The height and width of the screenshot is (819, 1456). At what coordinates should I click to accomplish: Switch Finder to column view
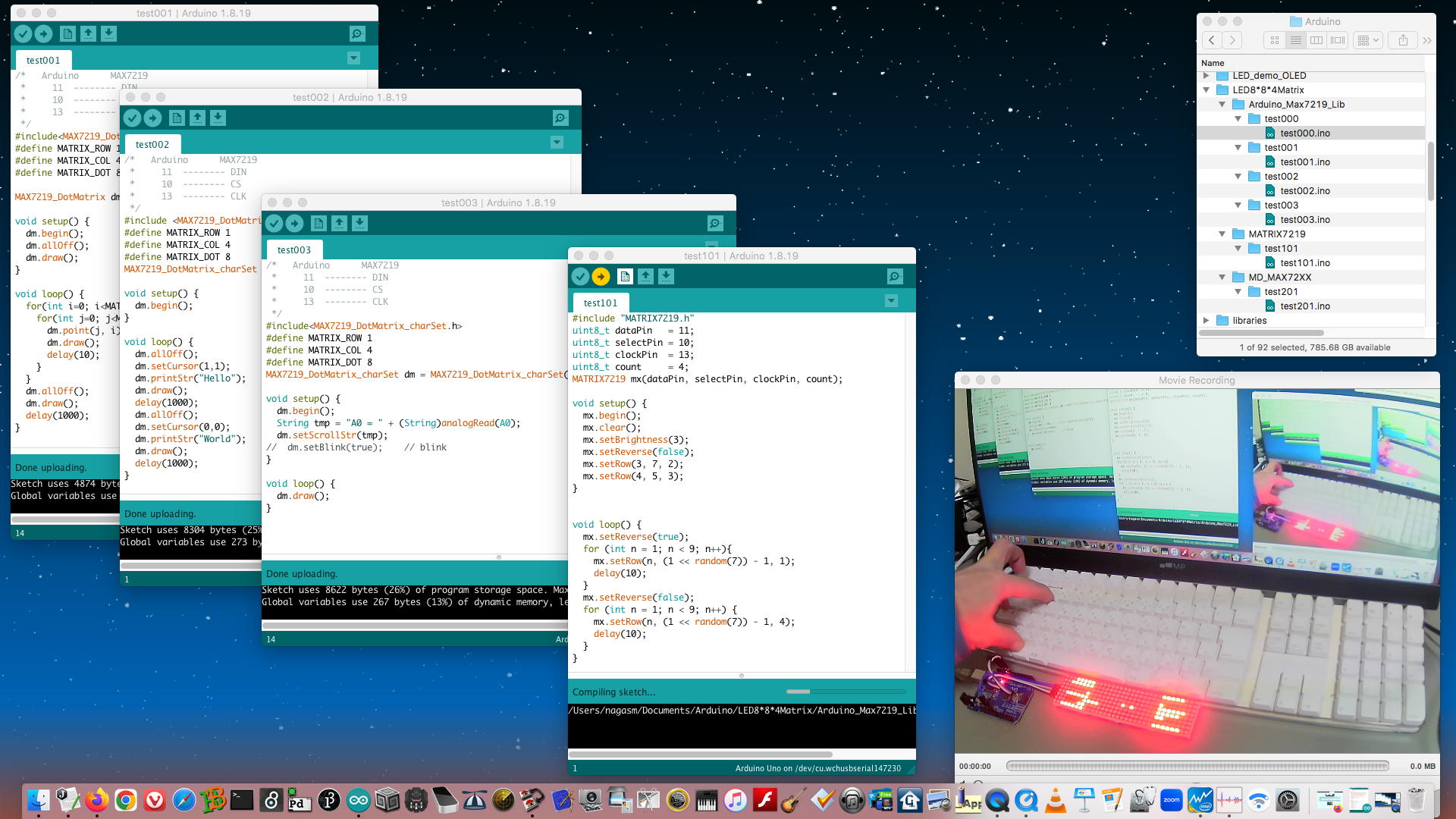click(x=1317, y=40)
